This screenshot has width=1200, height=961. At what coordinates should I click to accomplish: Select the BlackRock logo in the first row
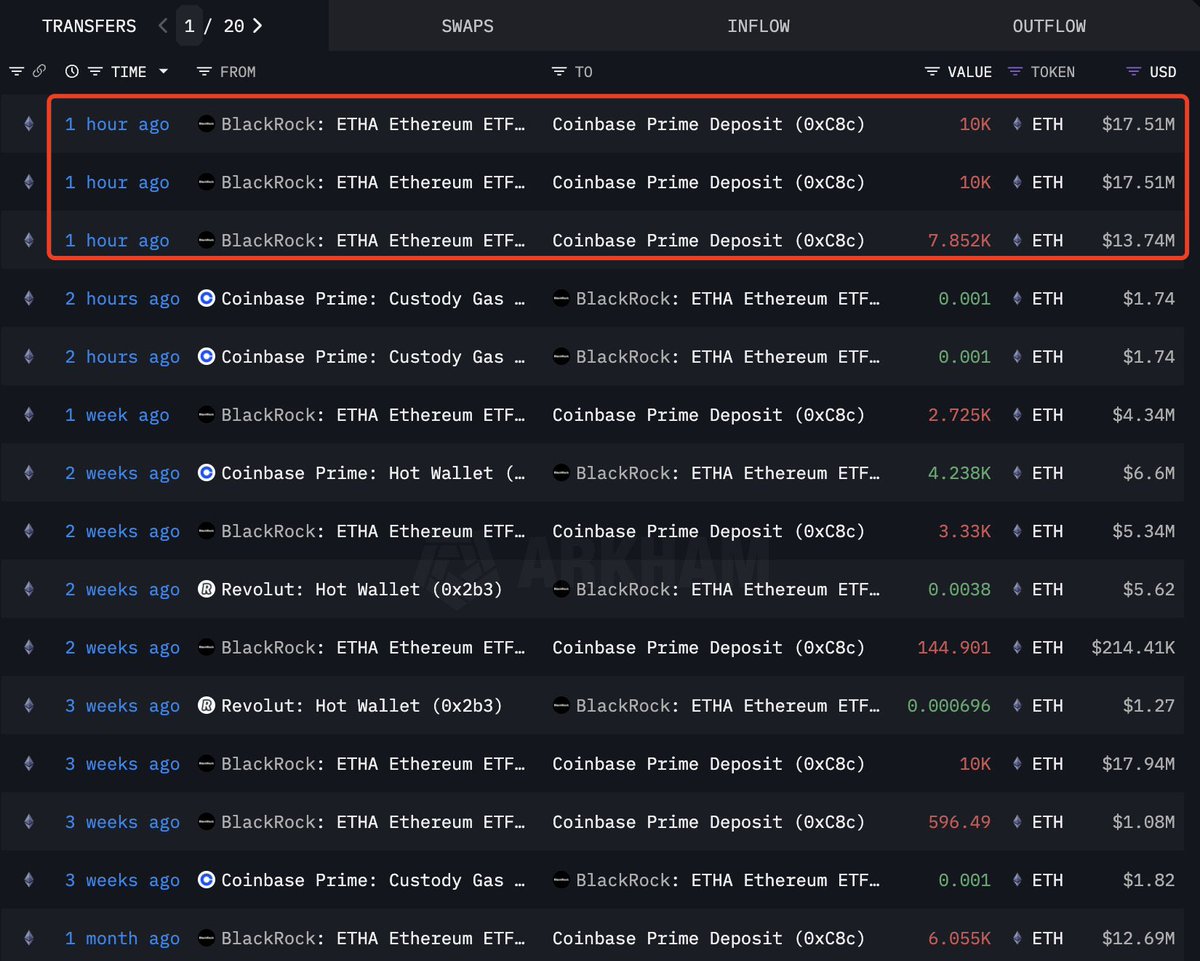(x=206, y=124)
